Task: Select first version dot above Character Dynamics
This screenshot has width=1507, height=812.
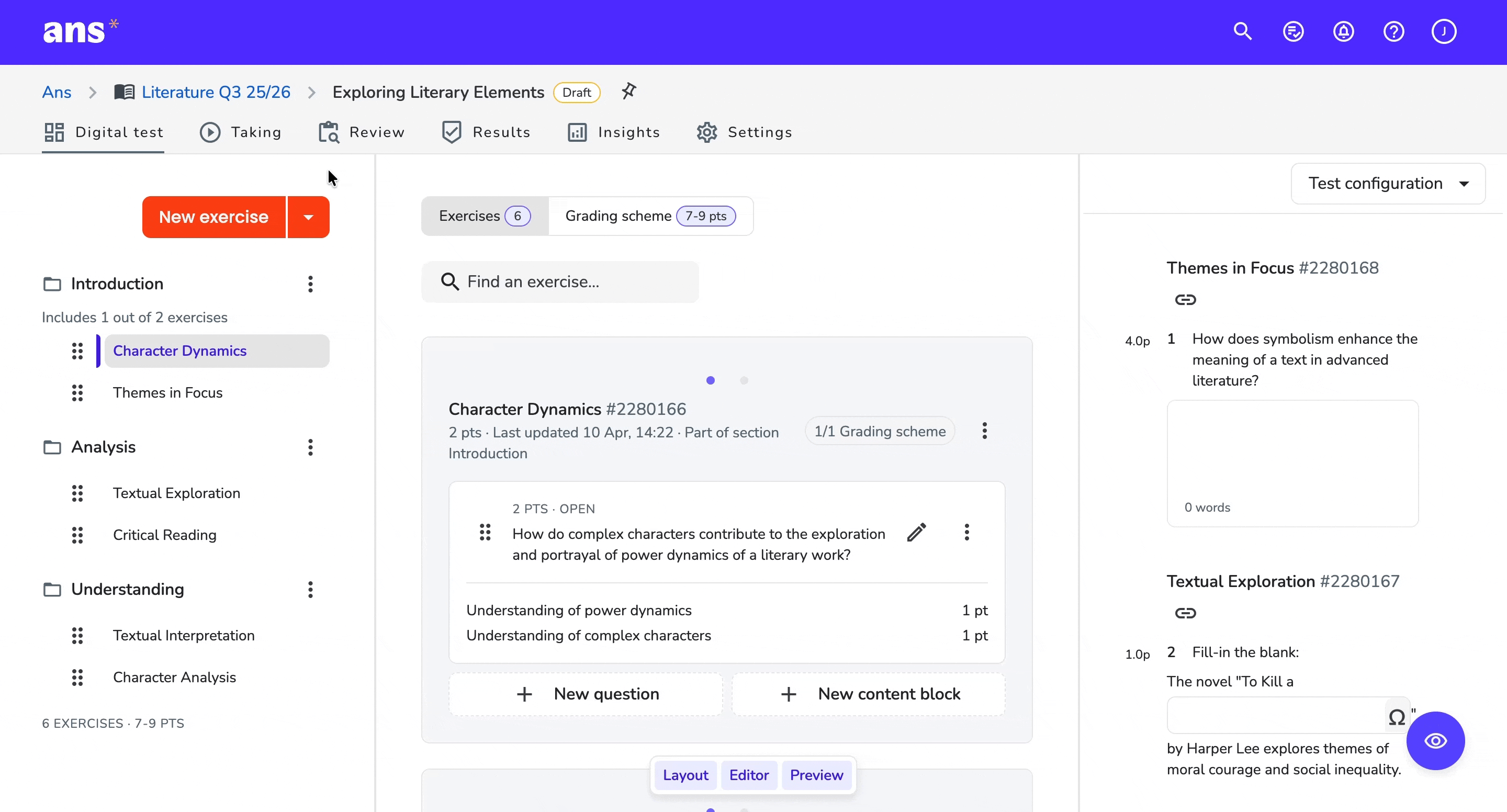Action: click(x=710, y=380)
